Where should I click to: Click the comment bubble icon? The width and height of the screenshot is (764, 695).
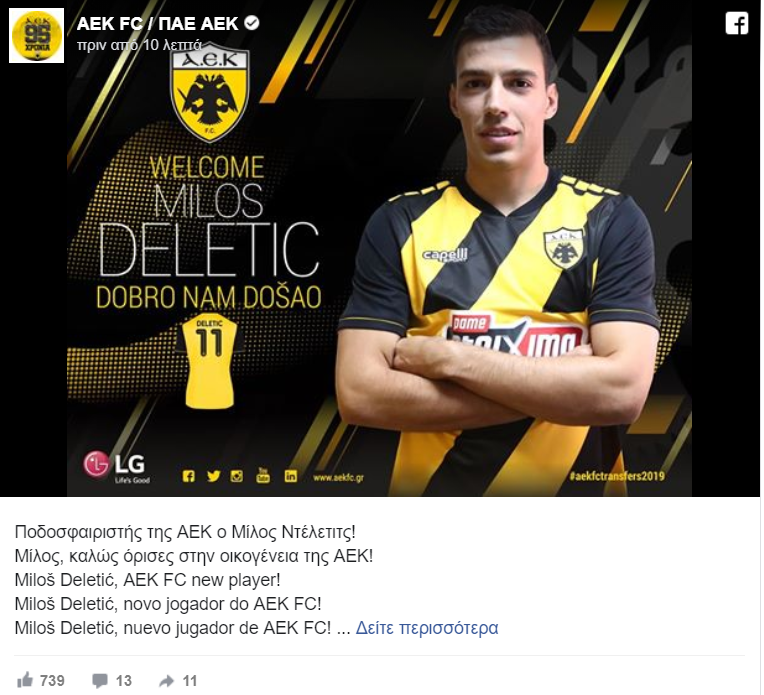[x=100, y=680]
